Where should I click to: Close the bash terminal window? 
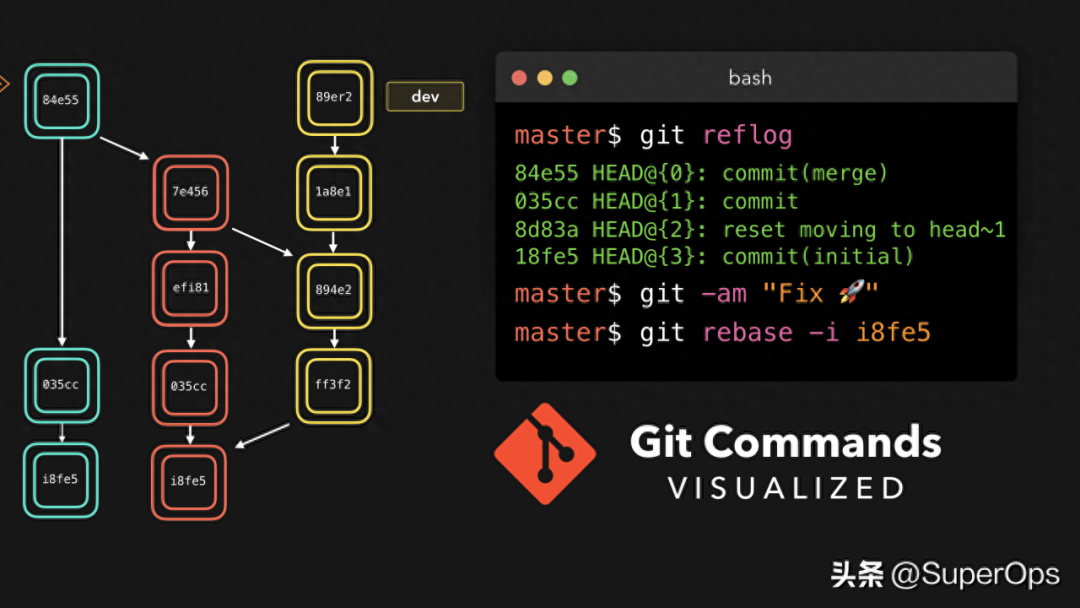519,78
